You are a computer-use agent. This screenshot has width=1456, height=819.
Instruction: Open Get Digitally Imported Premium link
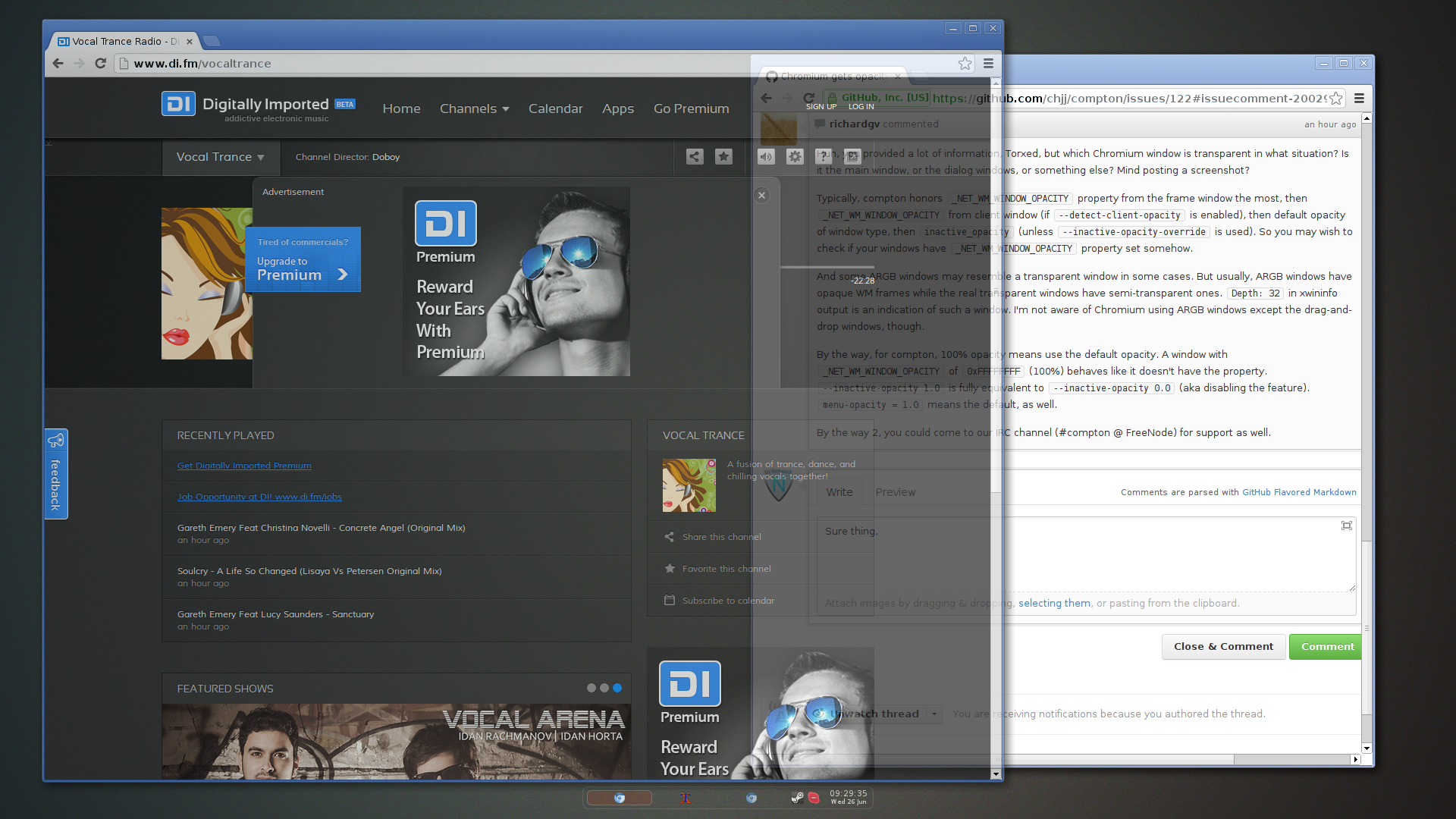[x=244, y=466]
